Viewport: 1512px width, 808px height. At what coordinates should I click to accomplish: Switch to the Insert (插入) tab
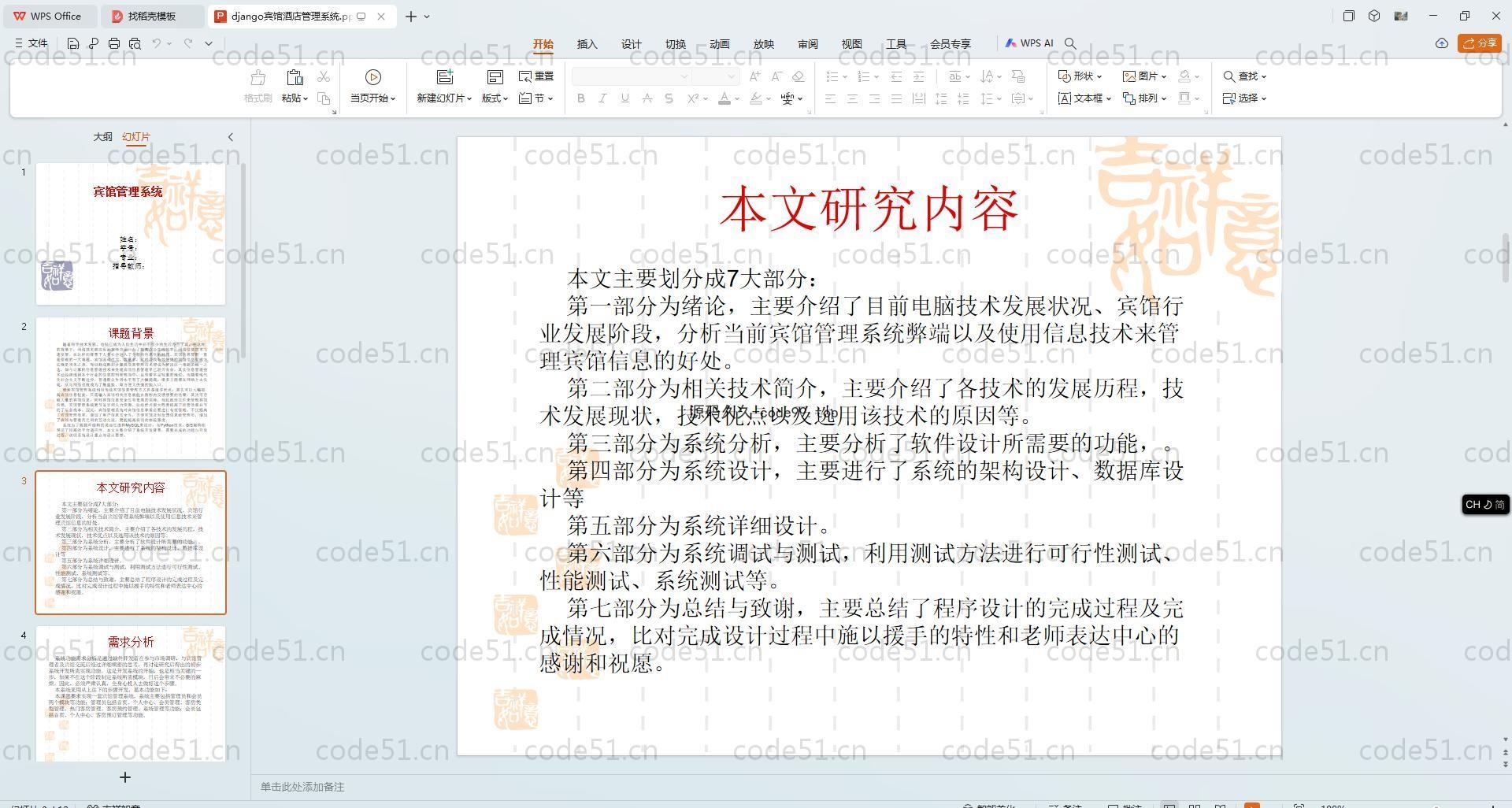click(587, 44)
